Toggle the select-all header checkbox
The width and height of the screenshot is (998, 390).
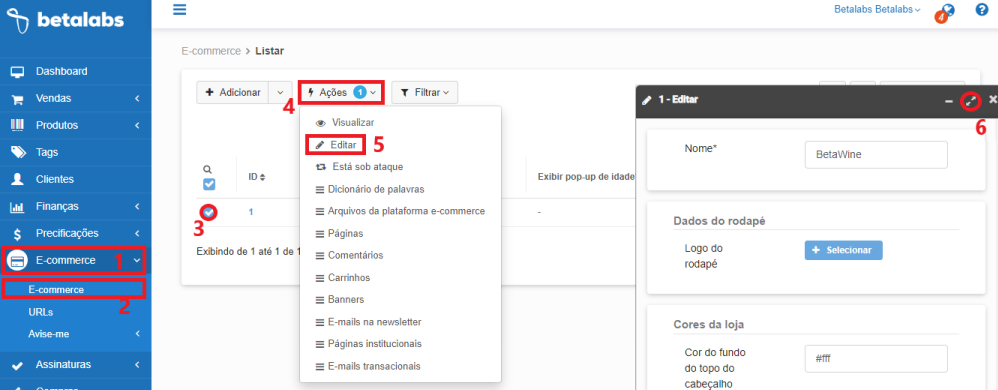209,184
